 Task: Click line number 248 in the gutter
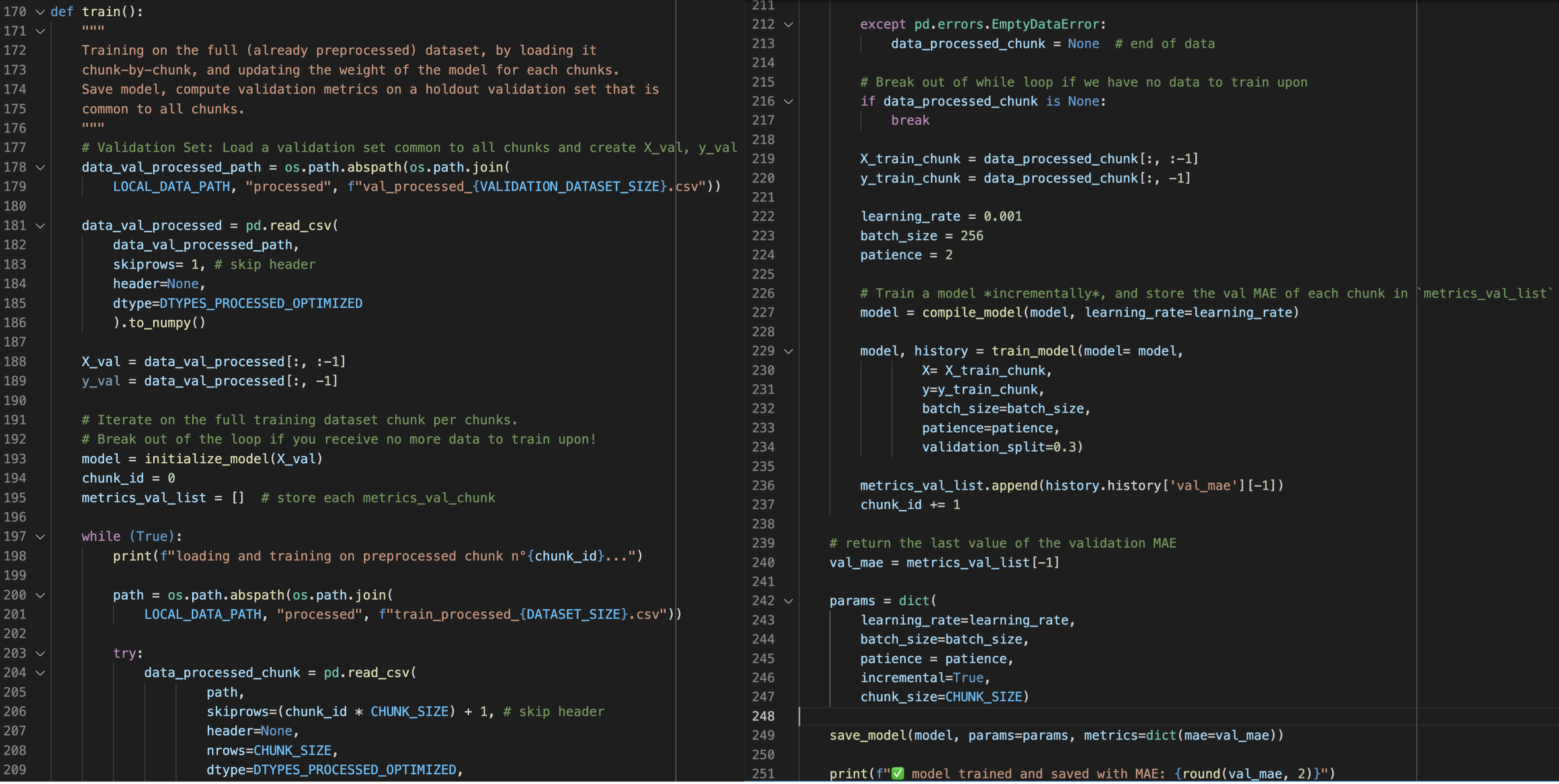coord(762,716)
